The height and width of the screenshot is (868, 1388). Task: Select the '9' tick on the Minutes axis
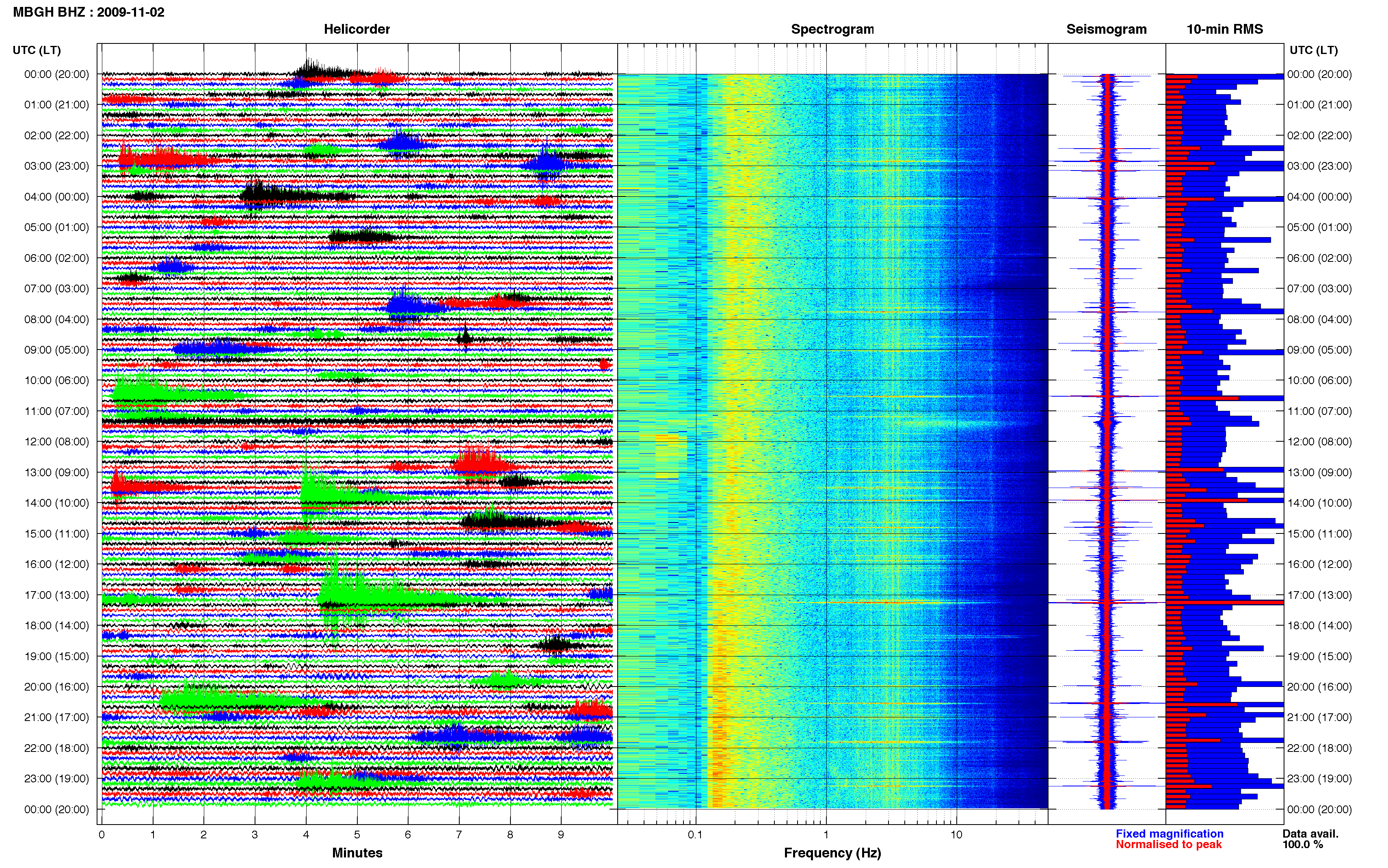click(561, 835)
